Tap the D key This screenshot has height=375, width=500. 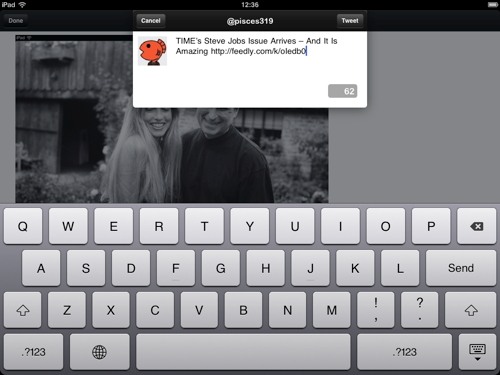click(131, 268)
